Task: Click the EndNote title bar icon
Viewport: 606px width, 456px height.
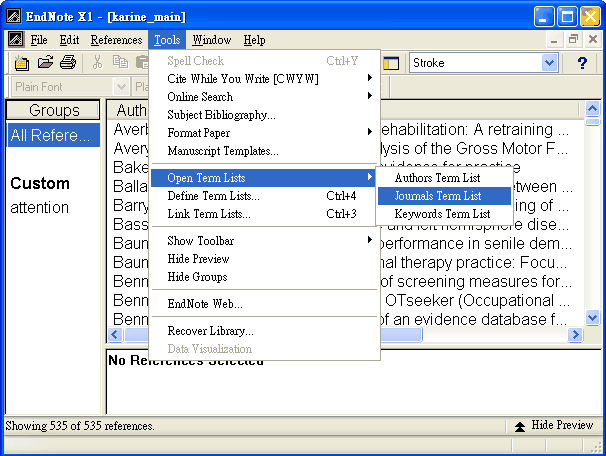Action: 14,16
